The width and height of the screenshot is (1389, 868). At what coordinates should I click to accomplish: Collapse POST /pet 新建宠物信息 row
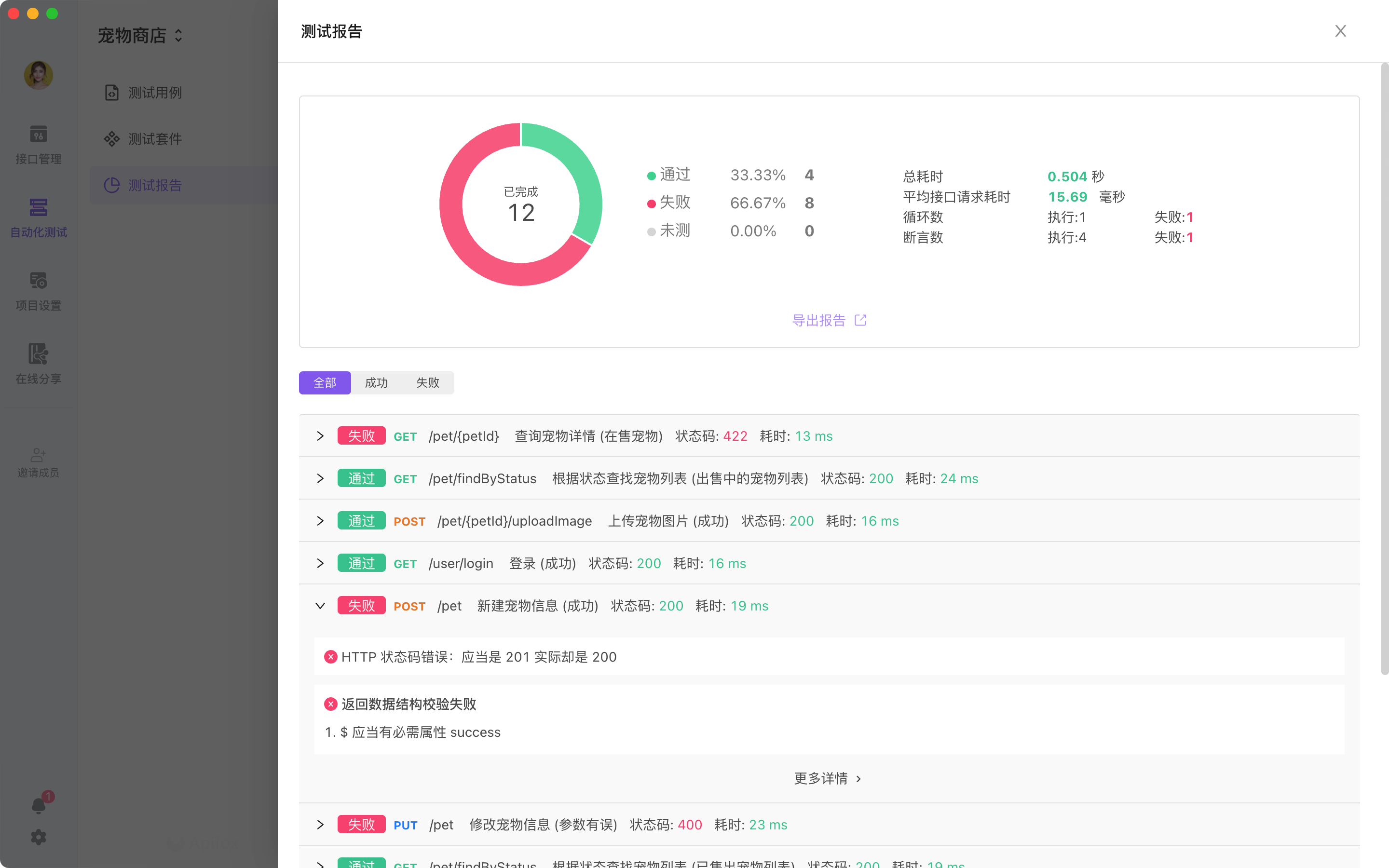pos(320,606)
